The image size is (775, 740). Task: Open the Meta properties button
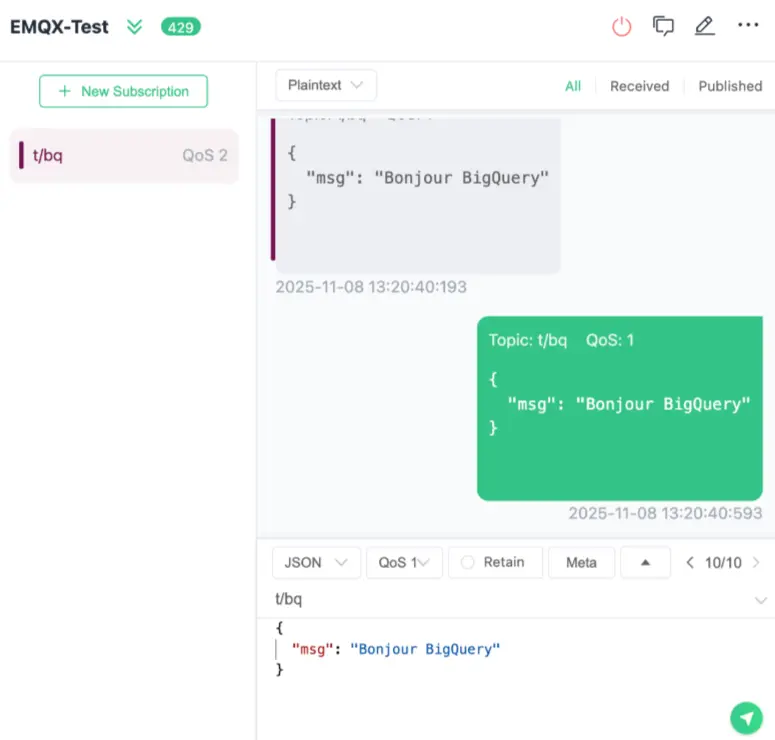[581, 563]
